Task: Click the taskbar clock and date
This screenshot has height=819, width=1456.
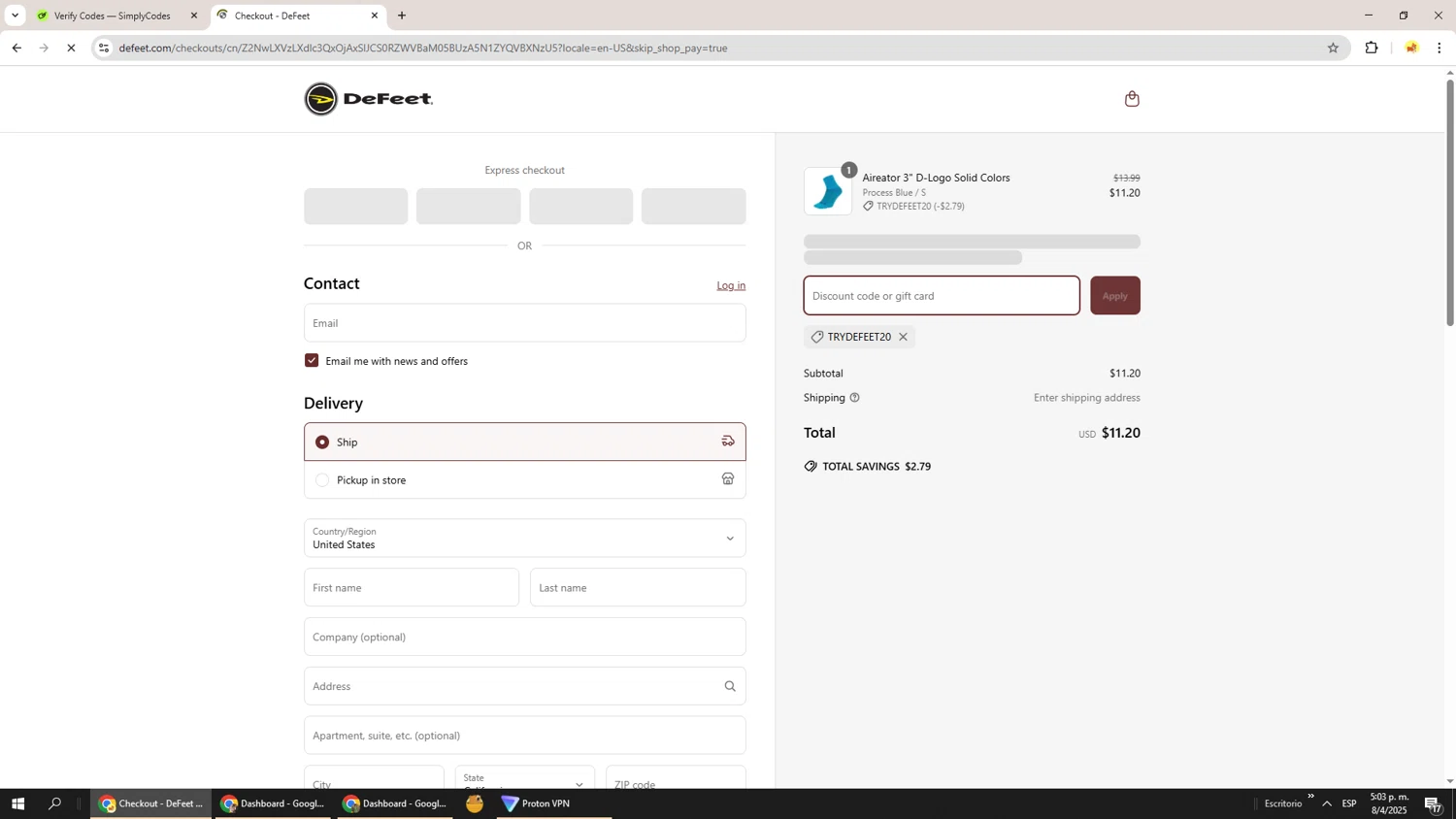Action: click(1389, 803)
